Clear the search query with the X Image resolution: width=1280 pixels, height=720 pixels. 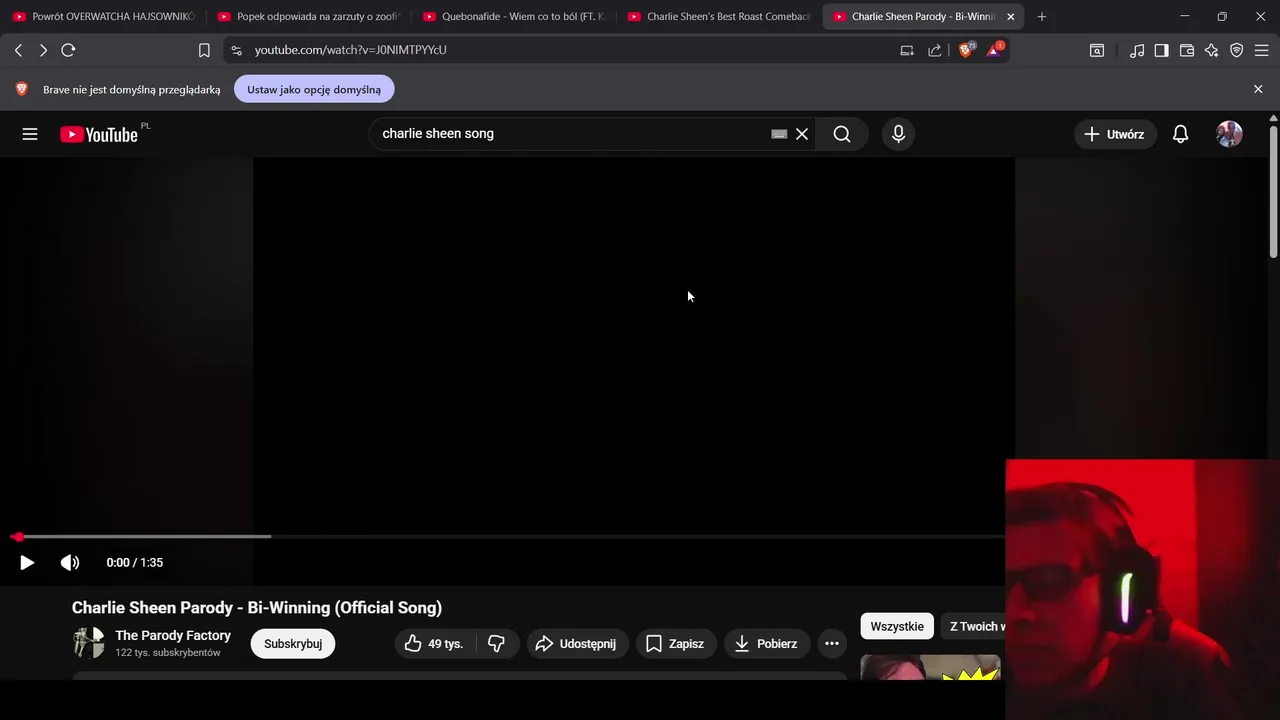coord(802,134)
